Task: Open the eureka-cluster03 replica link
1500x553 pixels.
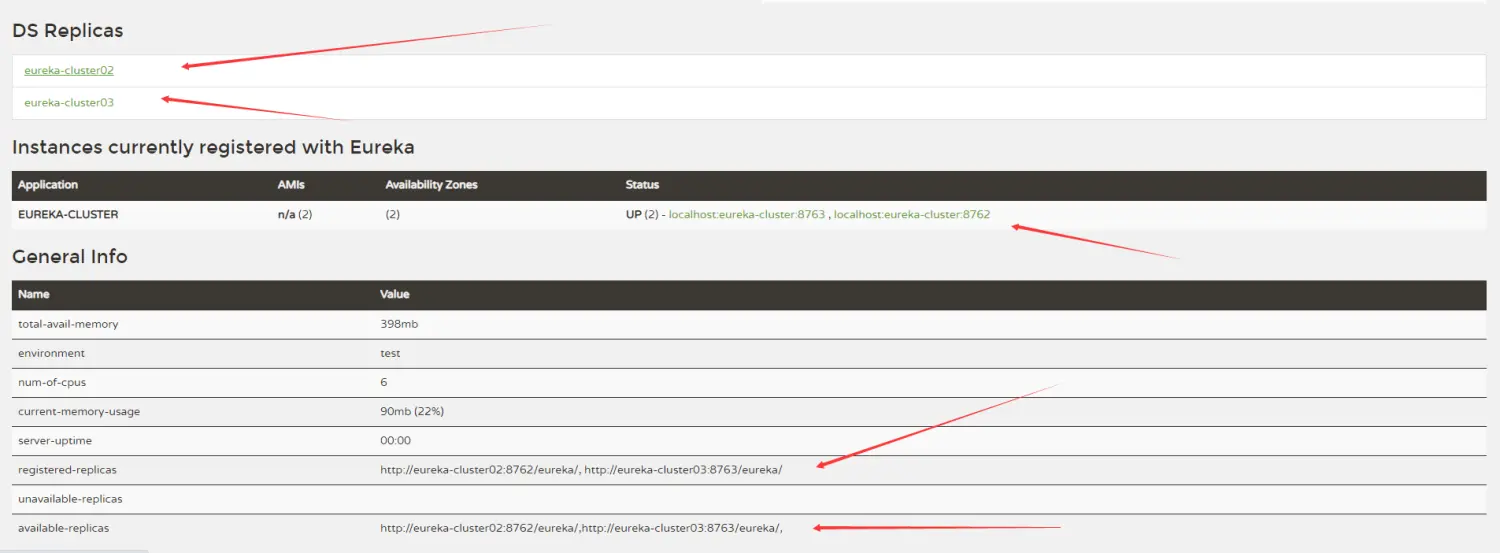Action: (69, 102)
